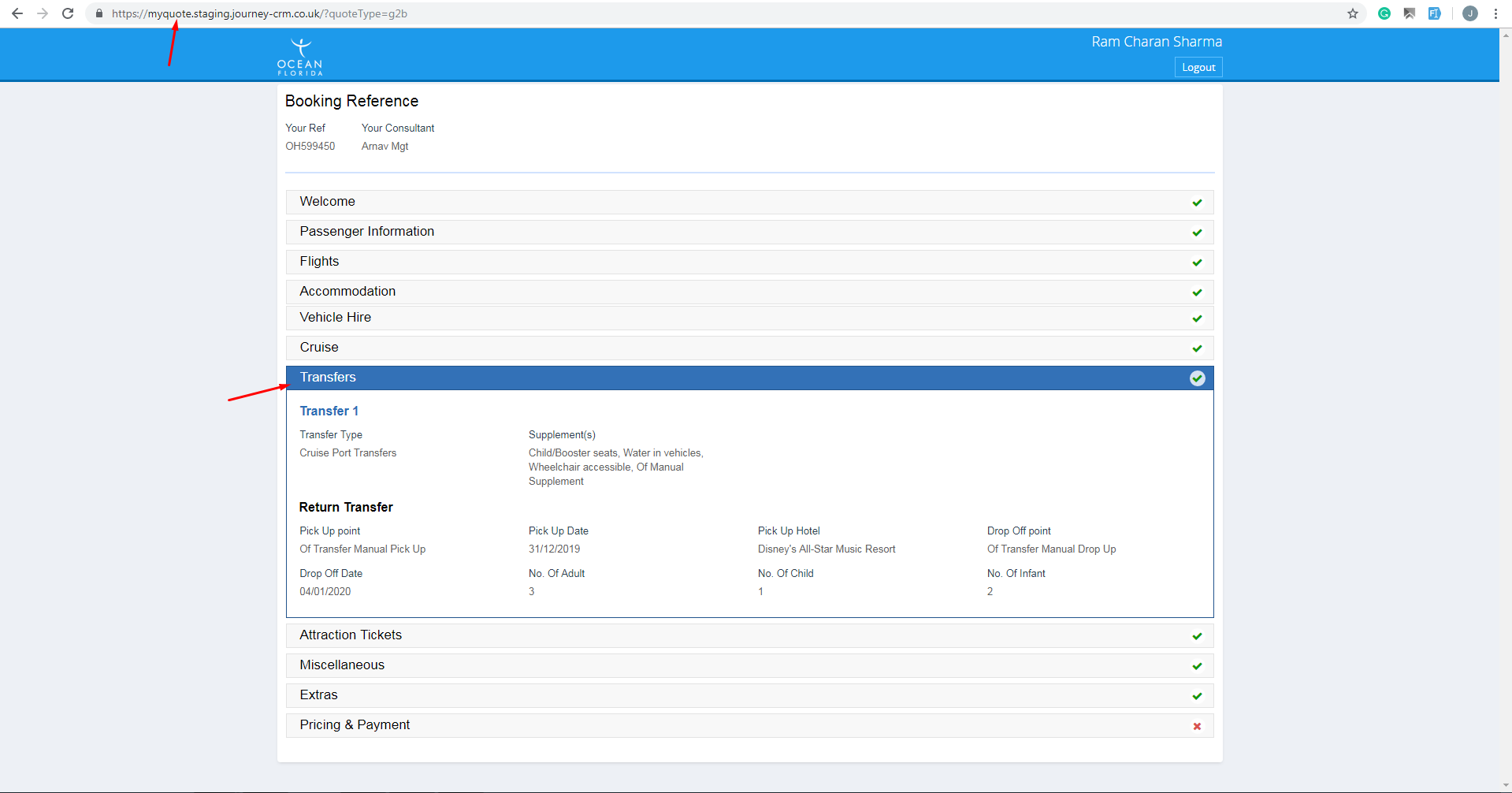Click the Logout button
Screen dimensions: 1512x793
click(1198, 67)
